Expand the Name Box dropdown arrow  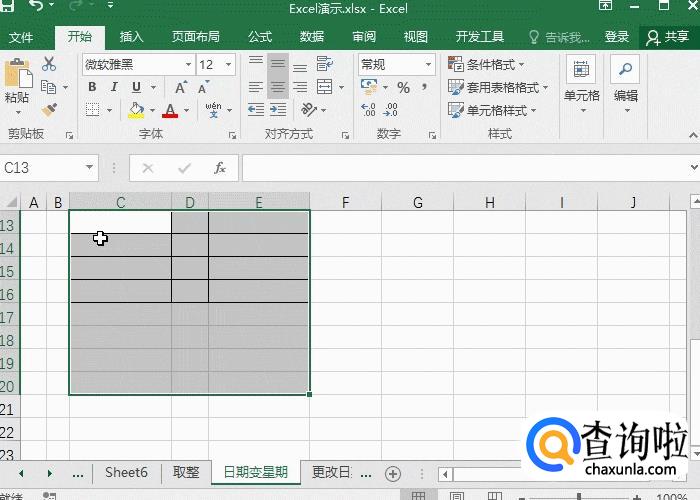pos(89,167)
